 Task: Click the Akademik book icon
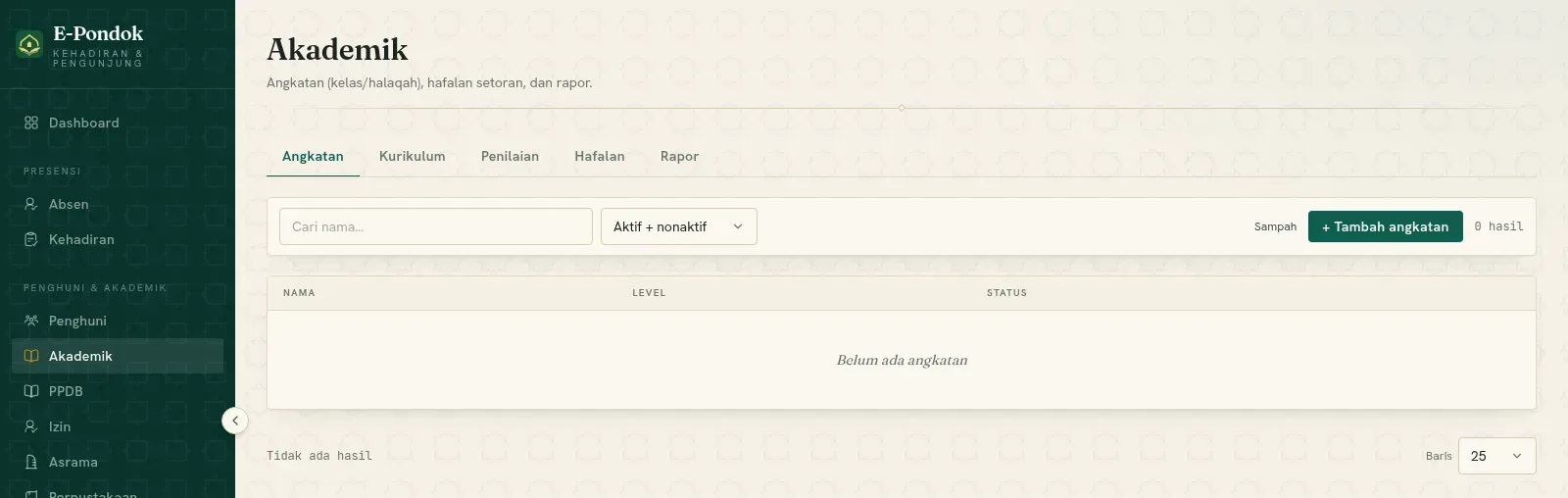[31, 356]
